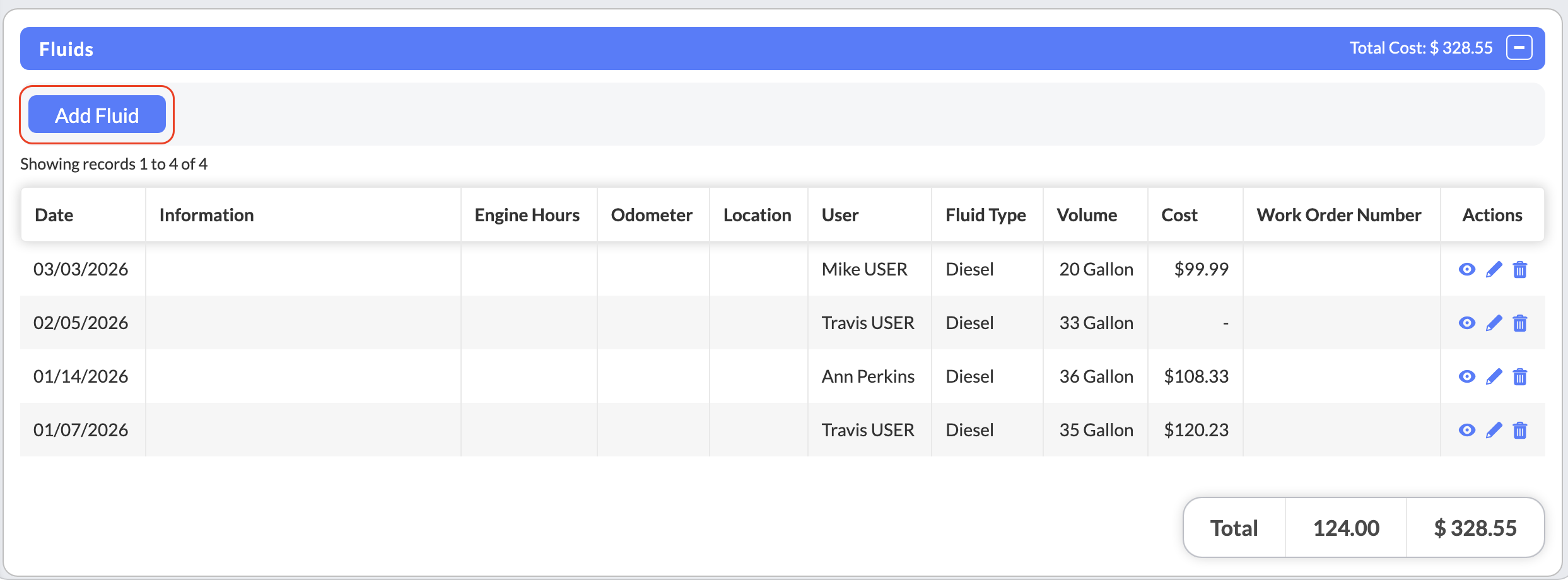Click the user Ann Perkins

[x=868, y=376]
